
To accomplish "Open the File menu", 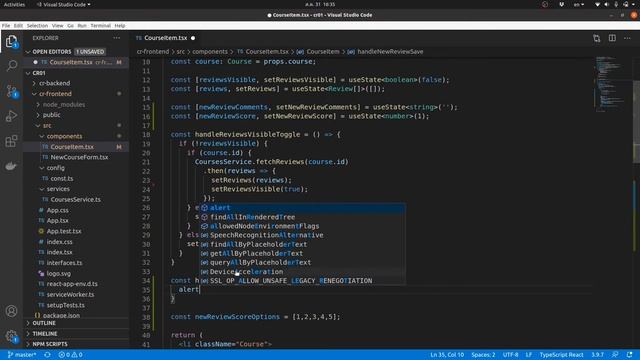I will coord(6,25).
